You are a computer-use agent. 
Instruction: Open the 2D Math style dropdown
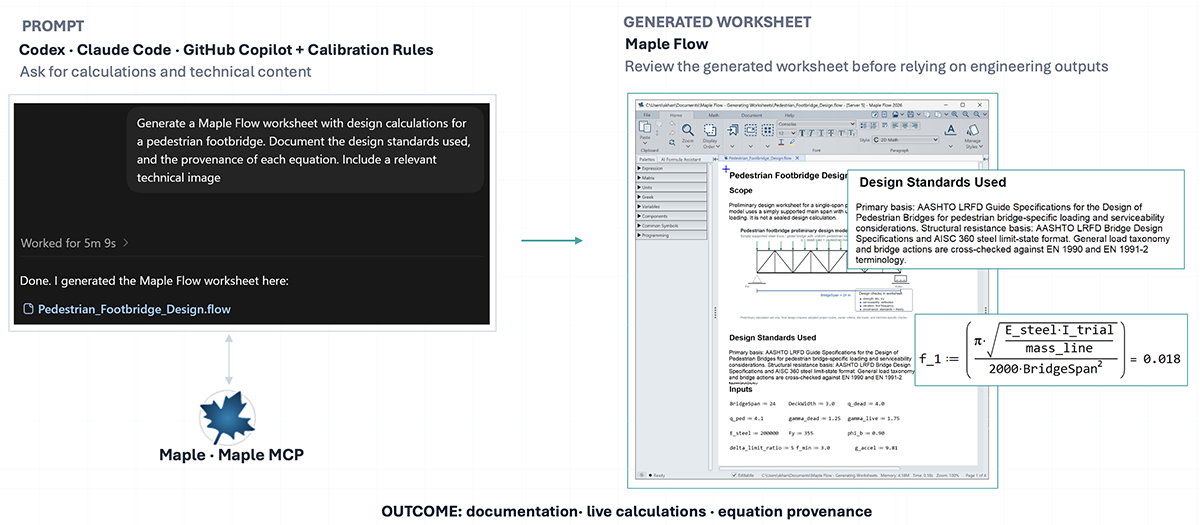click(x=905, y=140)
